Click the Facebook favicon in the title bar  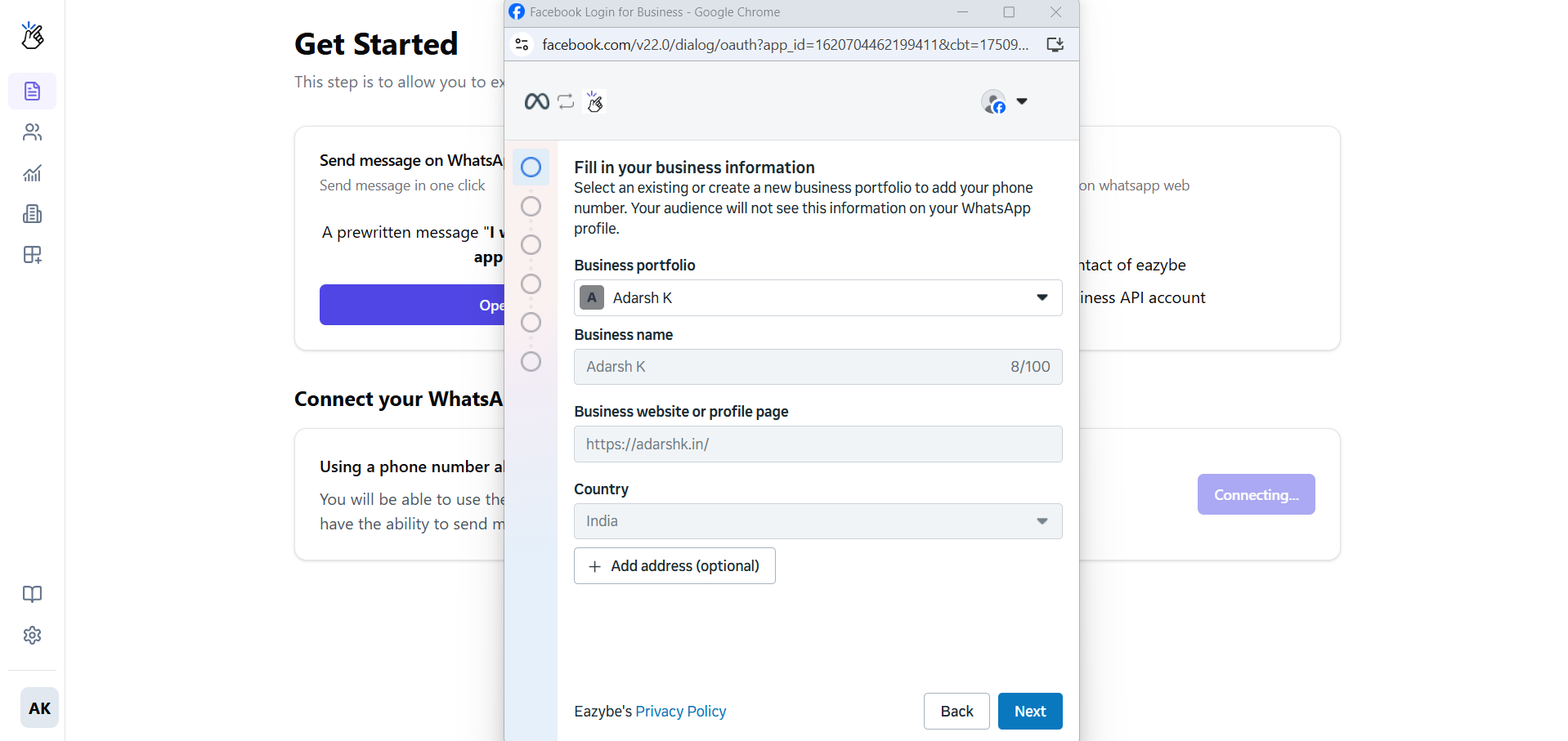(517, 11)
